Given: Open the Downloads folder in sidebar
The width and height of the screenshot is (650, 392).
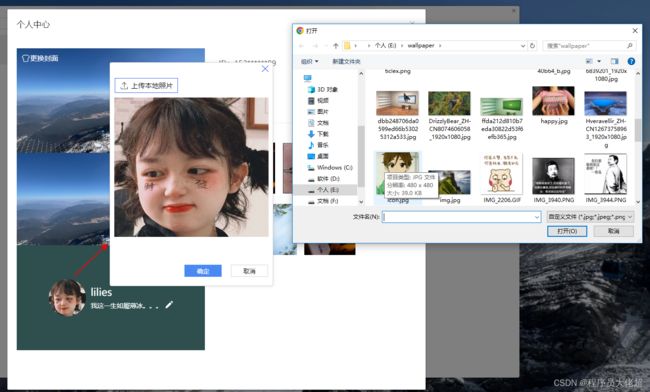Looking at the screenshot, I should tap(318, 134).
